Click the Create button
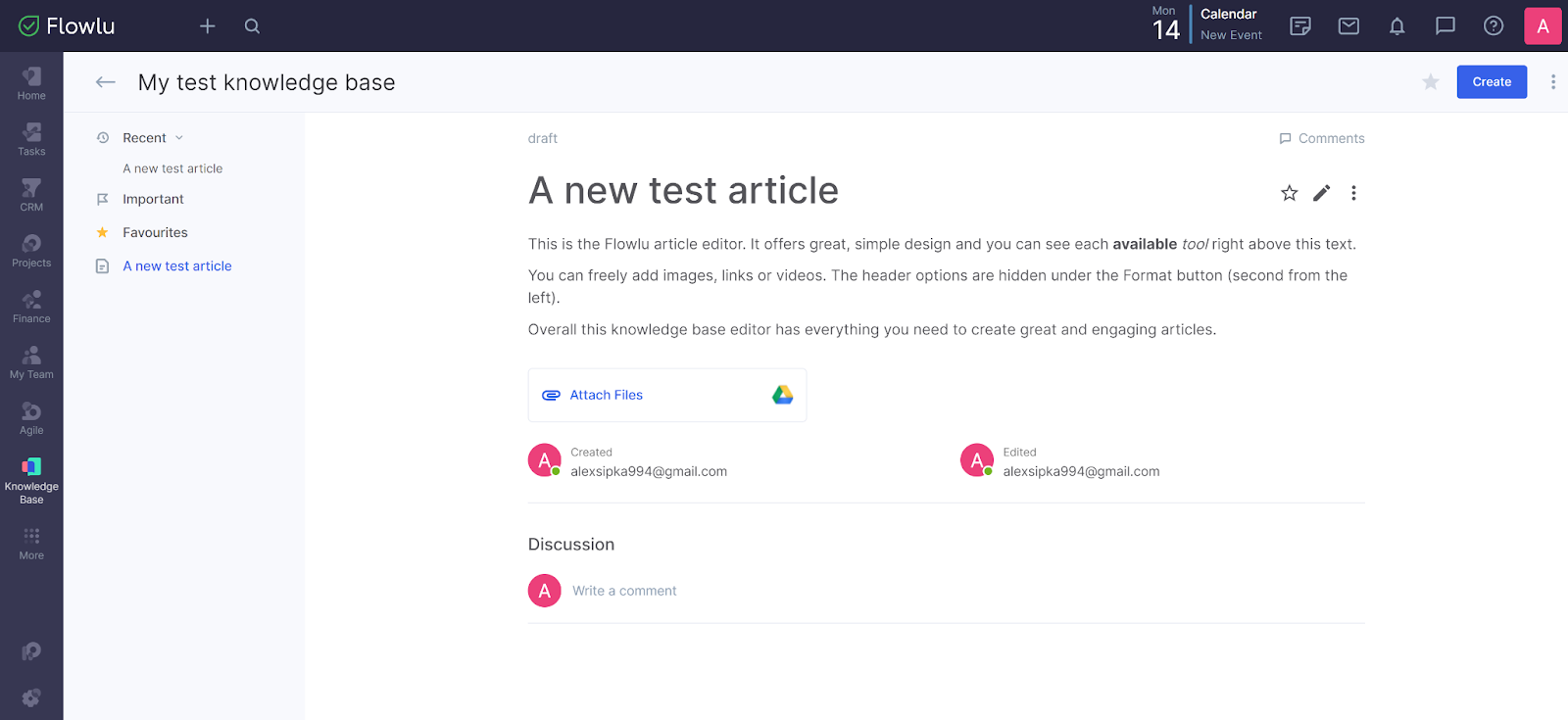The width and height of the screenshot is (1568, 720). point(1491,82)
